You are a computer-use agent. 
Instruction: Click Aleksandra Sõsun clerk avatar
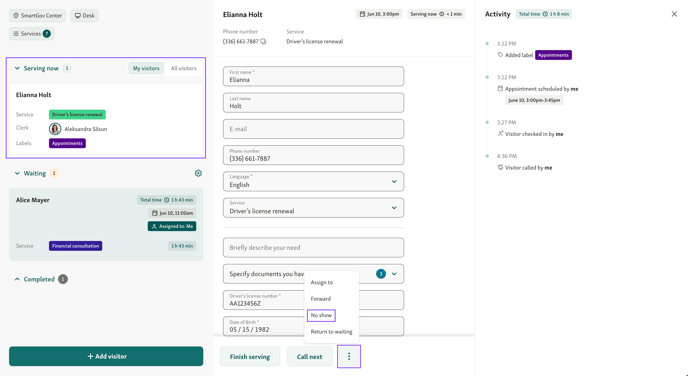[x=55, y=129]
